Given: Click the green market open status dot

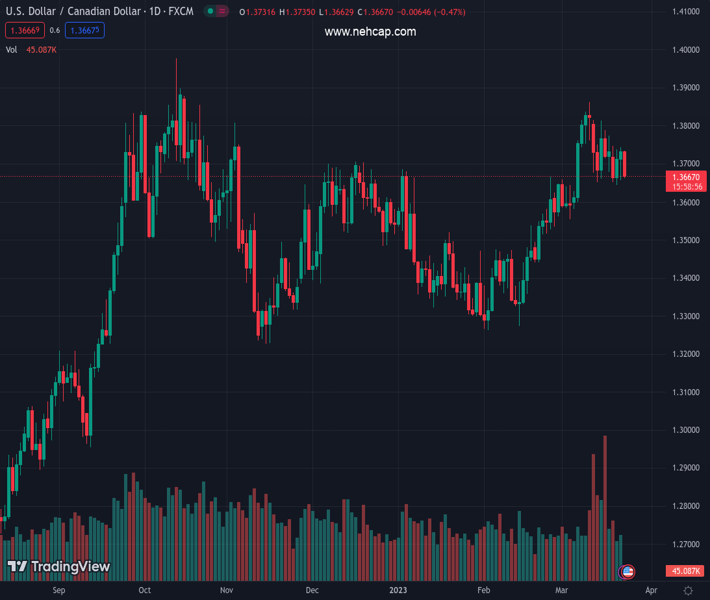Looking at the screenshot, I should coord(210,11).
